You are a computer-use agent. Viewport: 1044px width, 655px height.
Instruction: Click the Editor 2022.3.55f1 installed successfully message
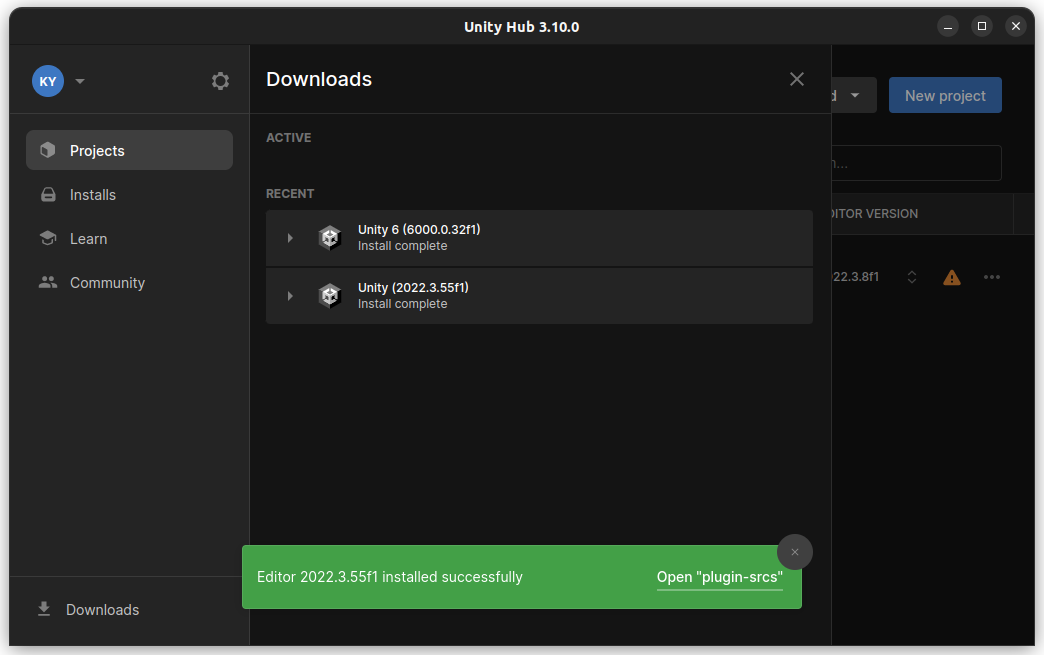point(390,577)
